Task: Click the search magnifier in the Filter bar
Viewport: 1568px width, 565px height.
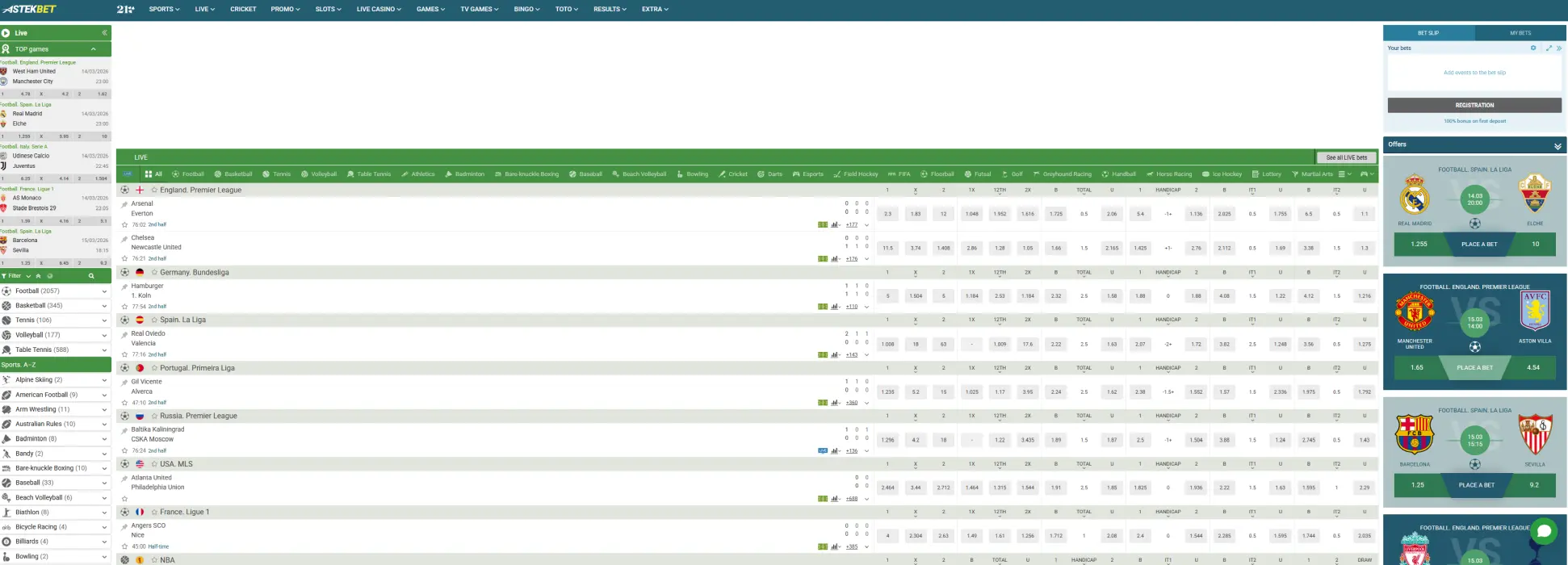Action: tap(91, 276)
